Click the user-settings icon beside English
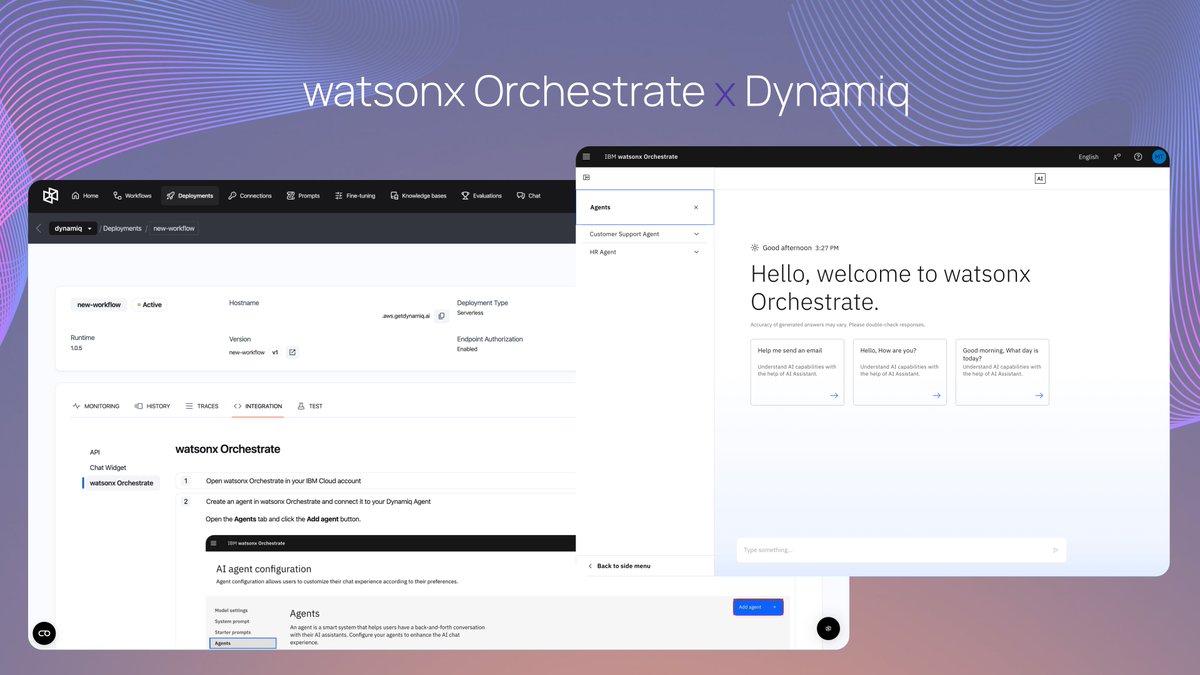Viewport: 1200px width, 675px height. tap(1116, 156)
